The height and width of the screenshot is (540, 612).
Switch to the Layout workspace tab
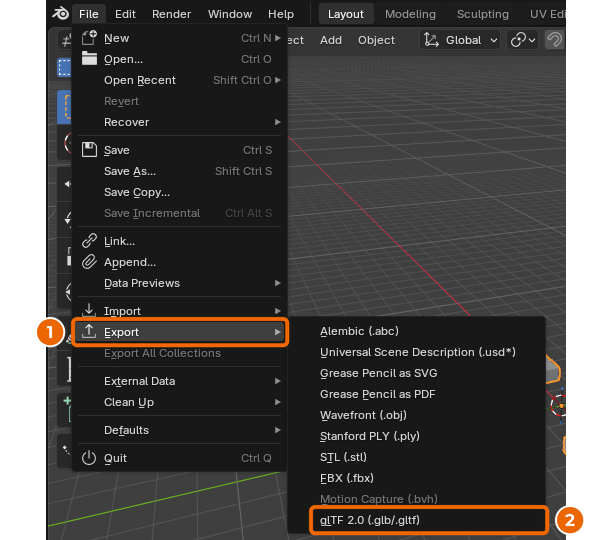tap(345, 14)
